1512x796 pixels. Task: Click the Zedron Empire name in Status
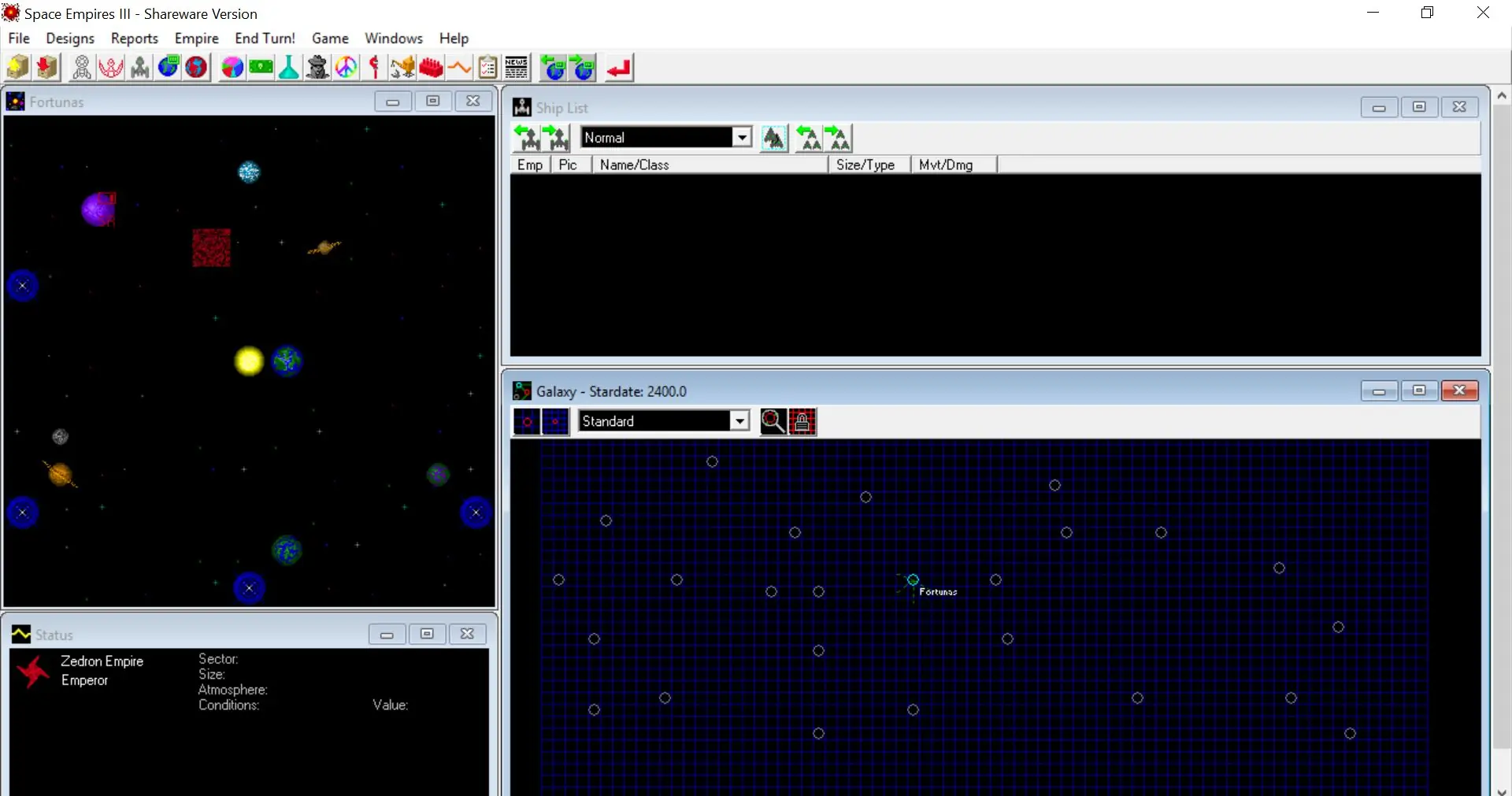click(102, 661)
